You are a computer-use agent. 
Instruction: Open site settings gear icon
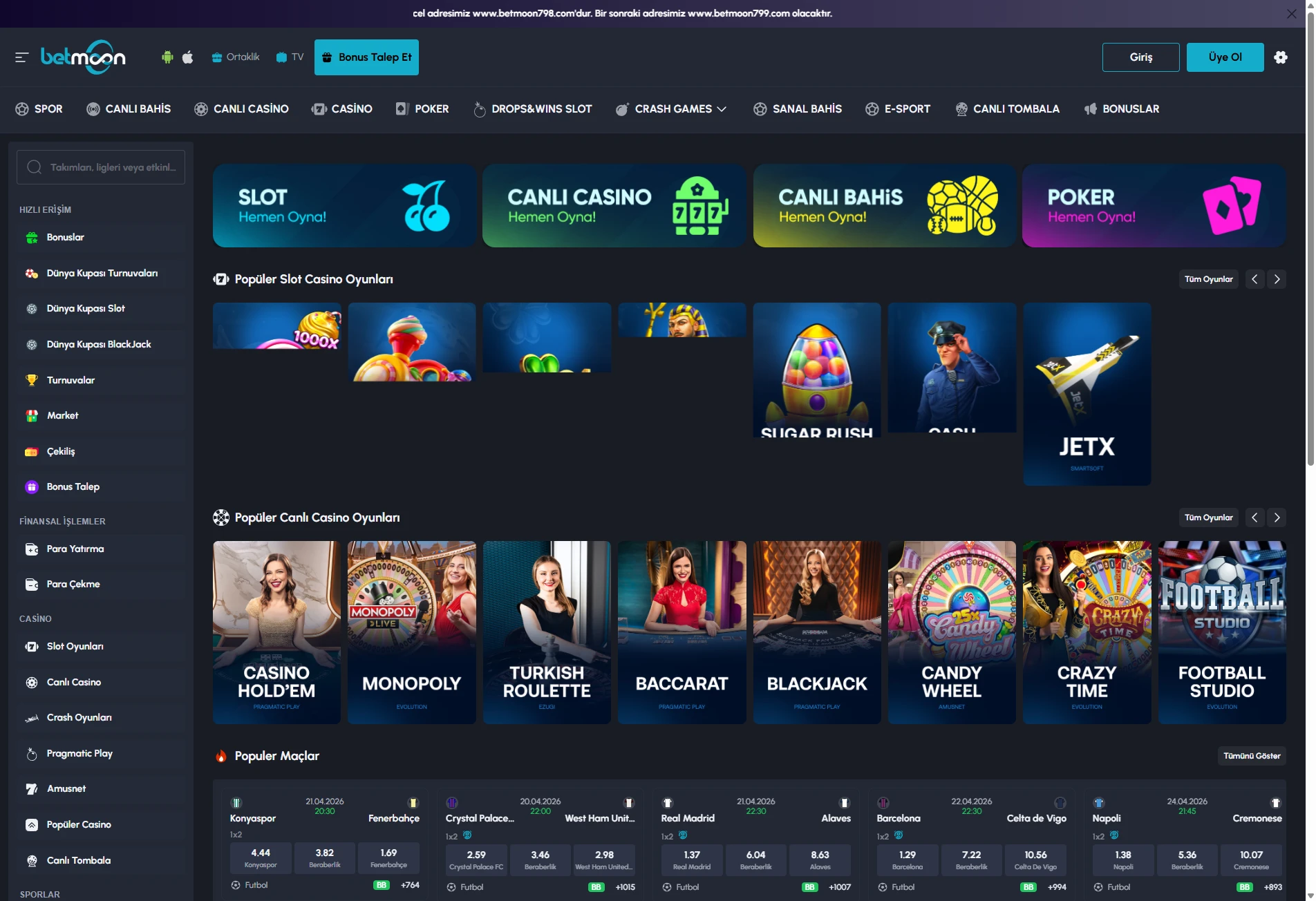pos(1281,57)
